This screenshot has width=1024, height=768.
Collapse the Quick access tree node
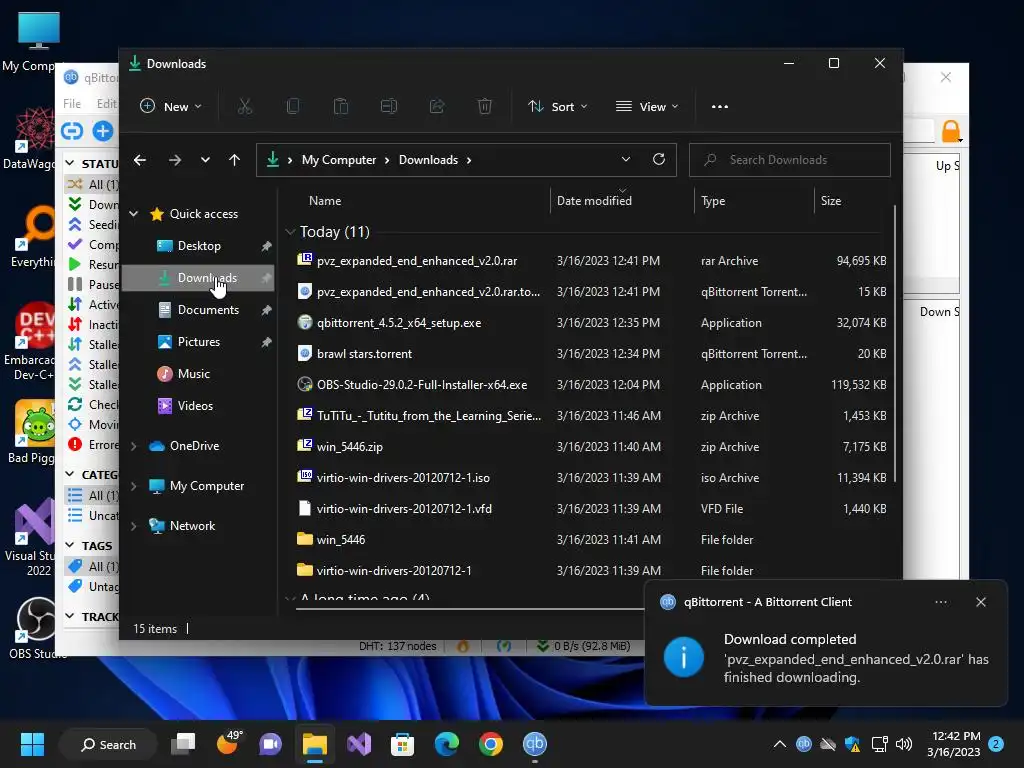(x=134, y=214)
